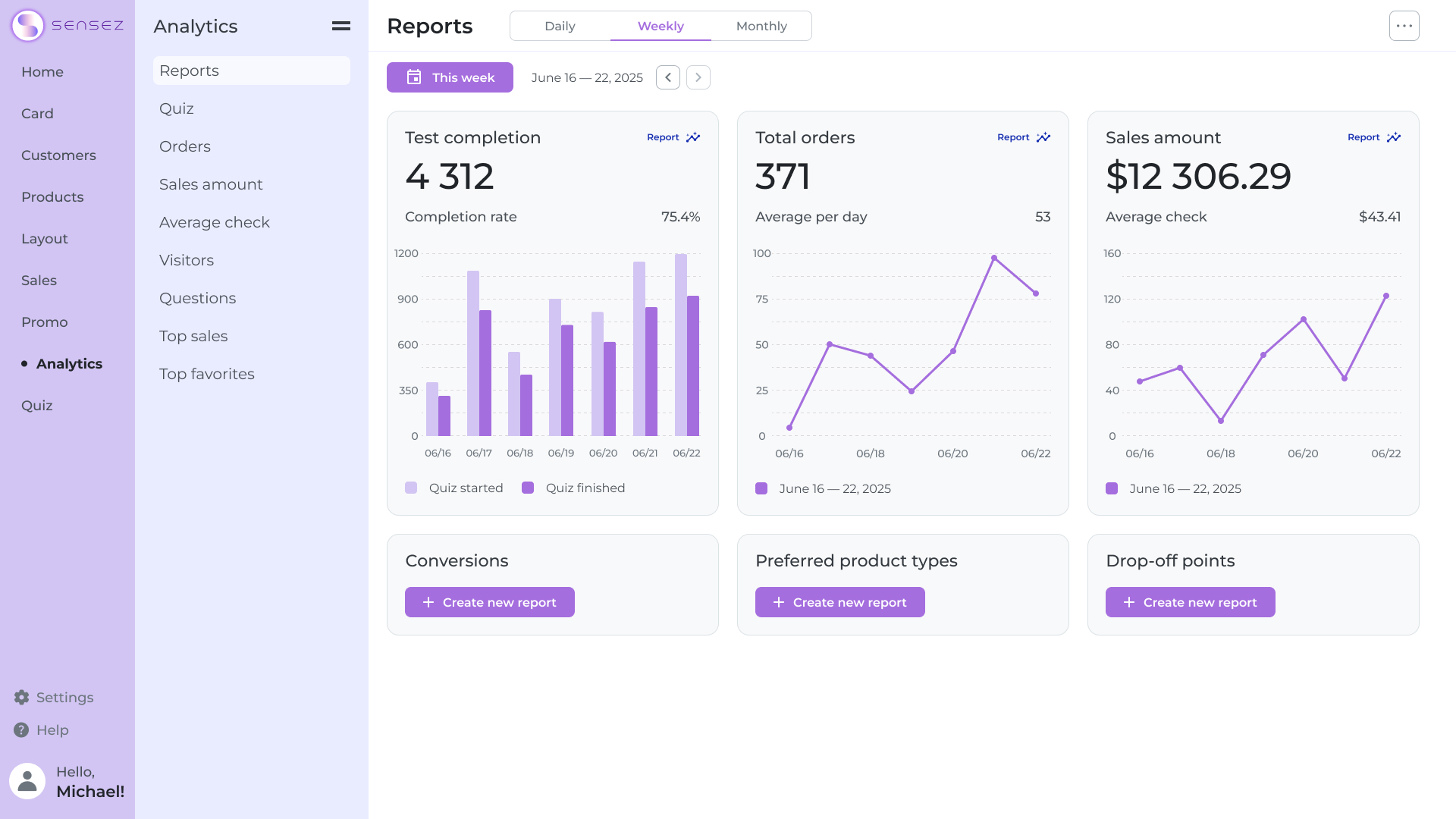The image size is (1456, 819).
Task: Switch to the Monthly tab
Action: tap(761, 26)
